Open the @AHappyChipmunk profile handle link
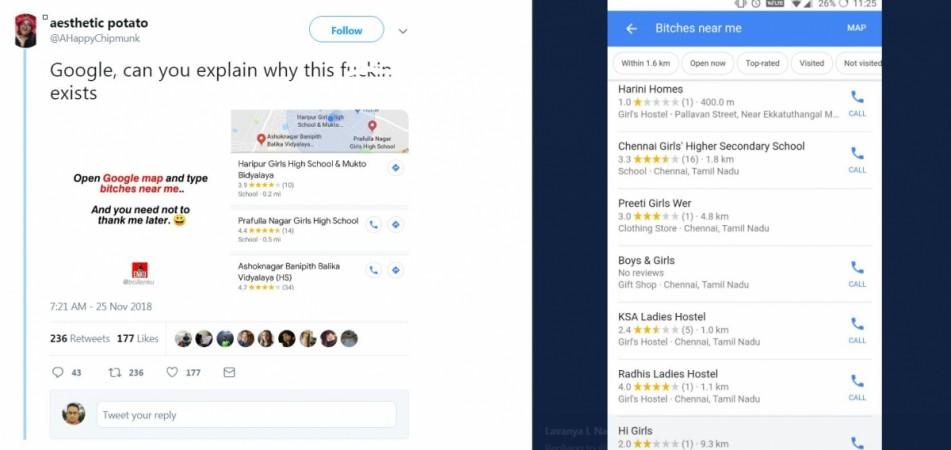951x450 pixels. click(95, 38)
